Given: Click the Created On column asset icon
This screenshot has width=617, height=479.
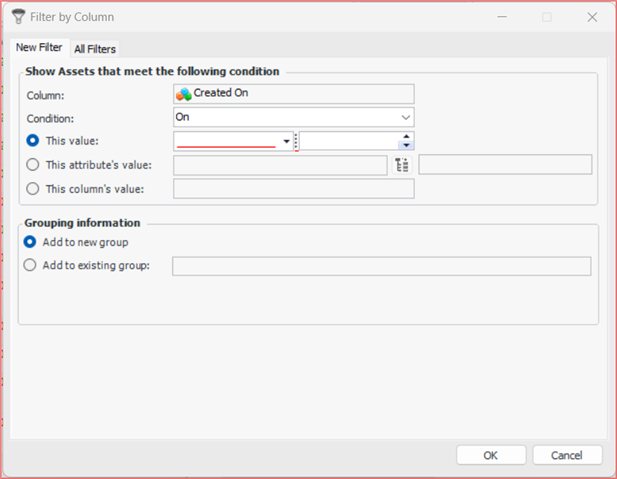Looking at the screenshot, I should (x=183, y=94).
